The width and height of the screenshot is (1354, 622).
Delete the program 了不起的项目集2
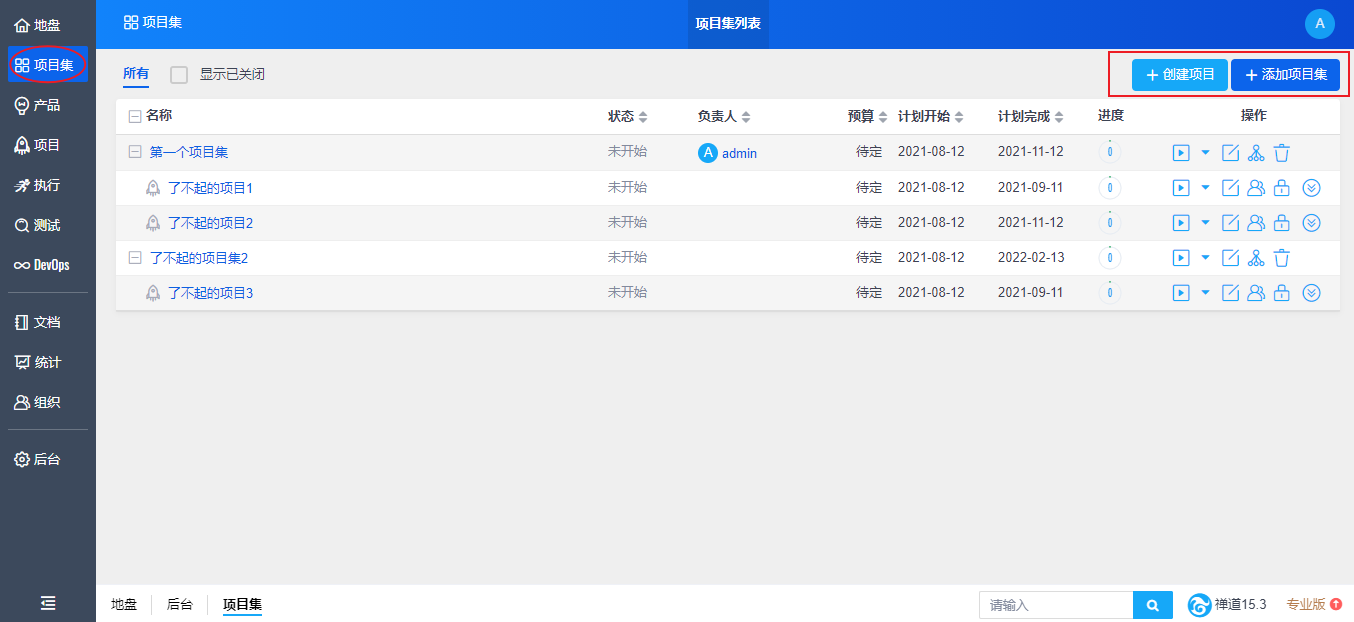pyautogui.click(x=1282, y=258)
